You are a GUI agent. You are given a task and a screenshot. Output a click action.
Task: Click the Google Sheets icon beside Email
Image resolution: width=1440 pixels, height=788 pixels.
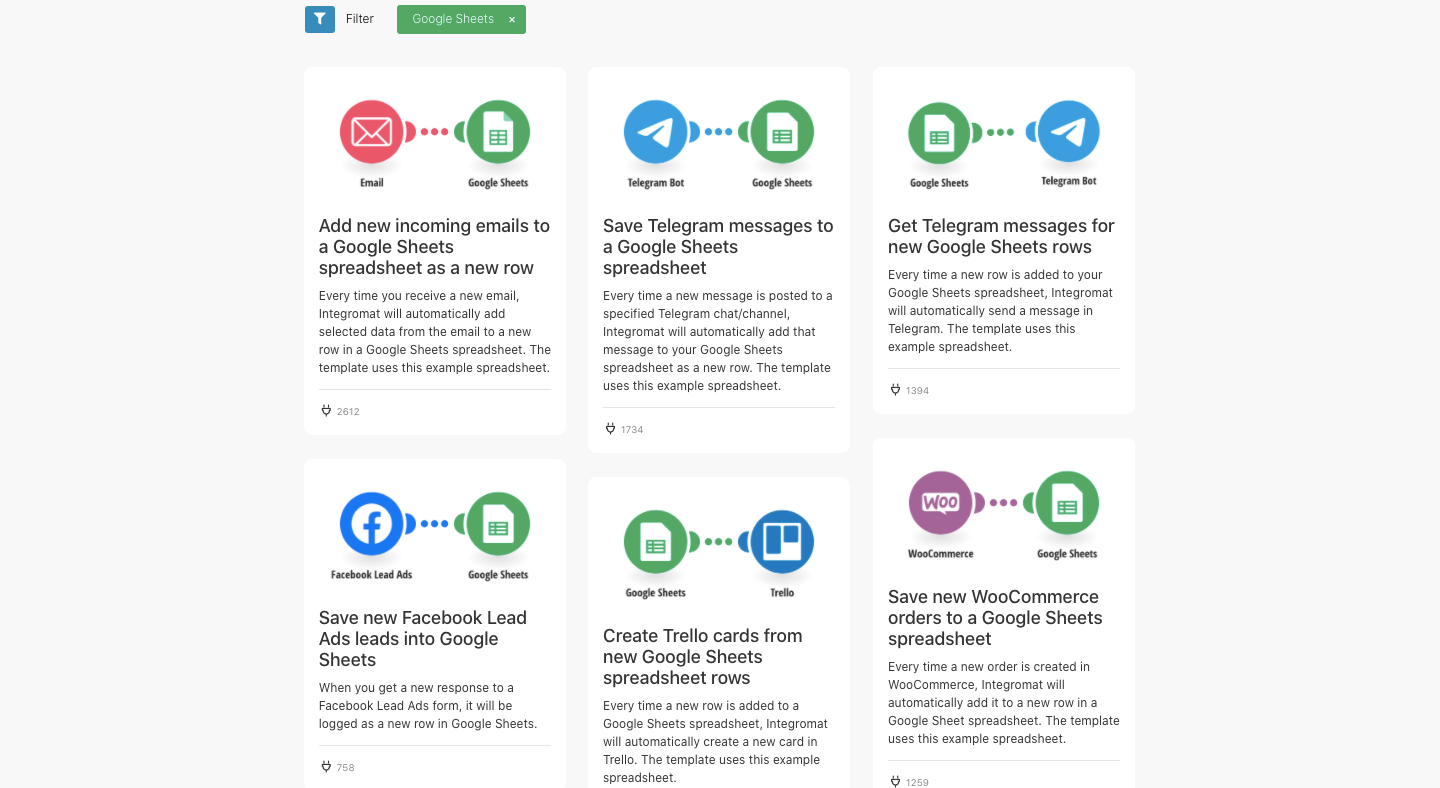[497, 130]
